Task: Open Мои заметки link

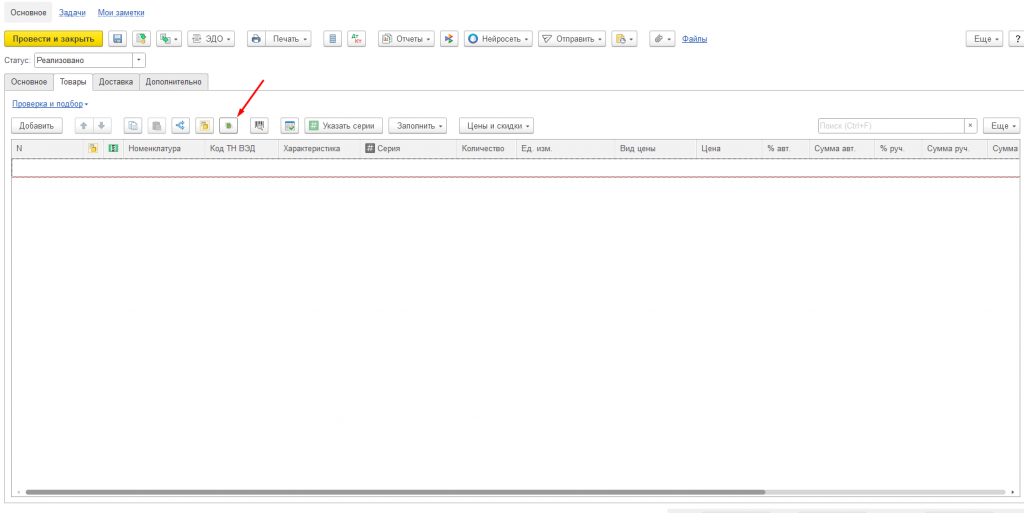Action: [121, 12]
